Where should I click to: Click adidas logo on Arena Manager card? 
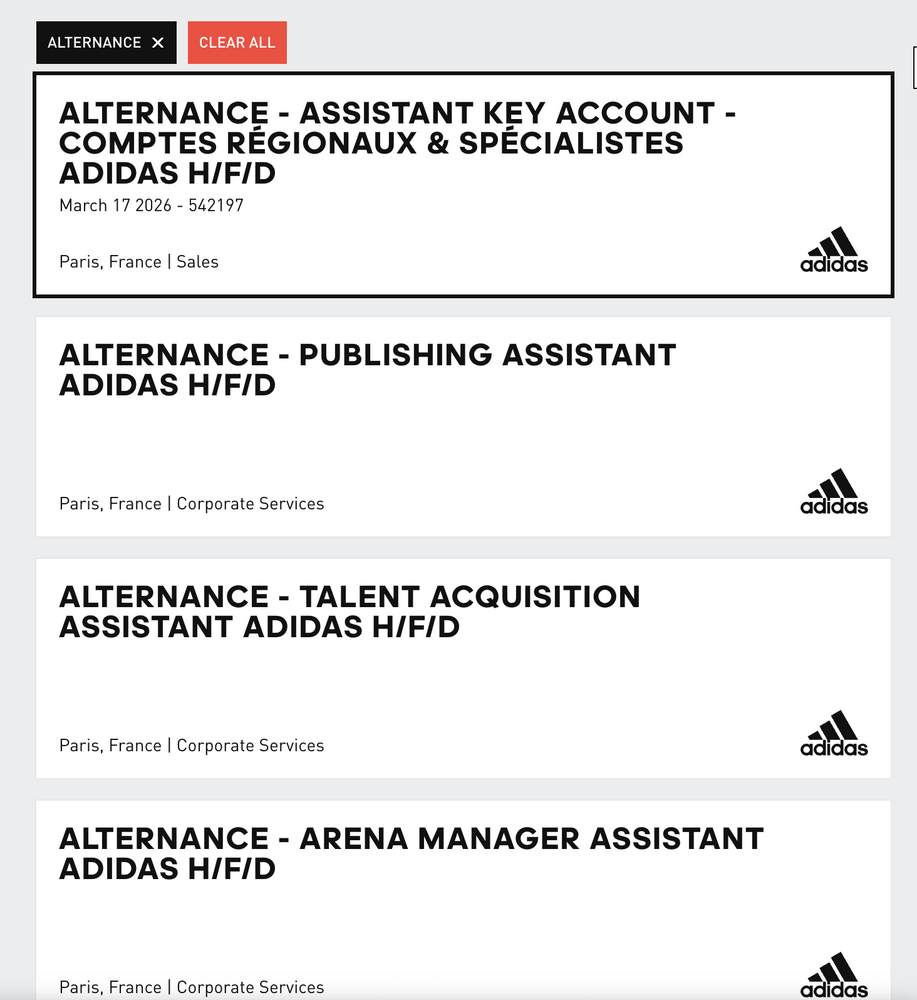pyautogui.click(x=834, y=976)
